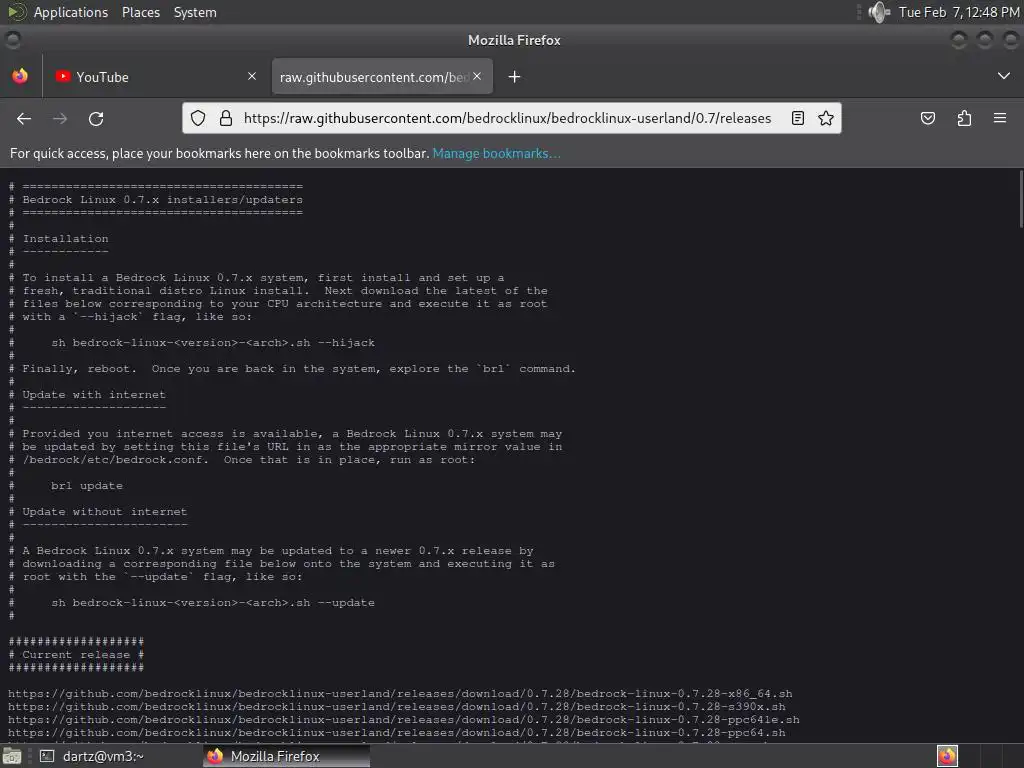Image resolution: width=1024 pixels, height=768 pixels.
Task: Show site security padlock info
Action: pyautogui.click(x=226, y=118)
